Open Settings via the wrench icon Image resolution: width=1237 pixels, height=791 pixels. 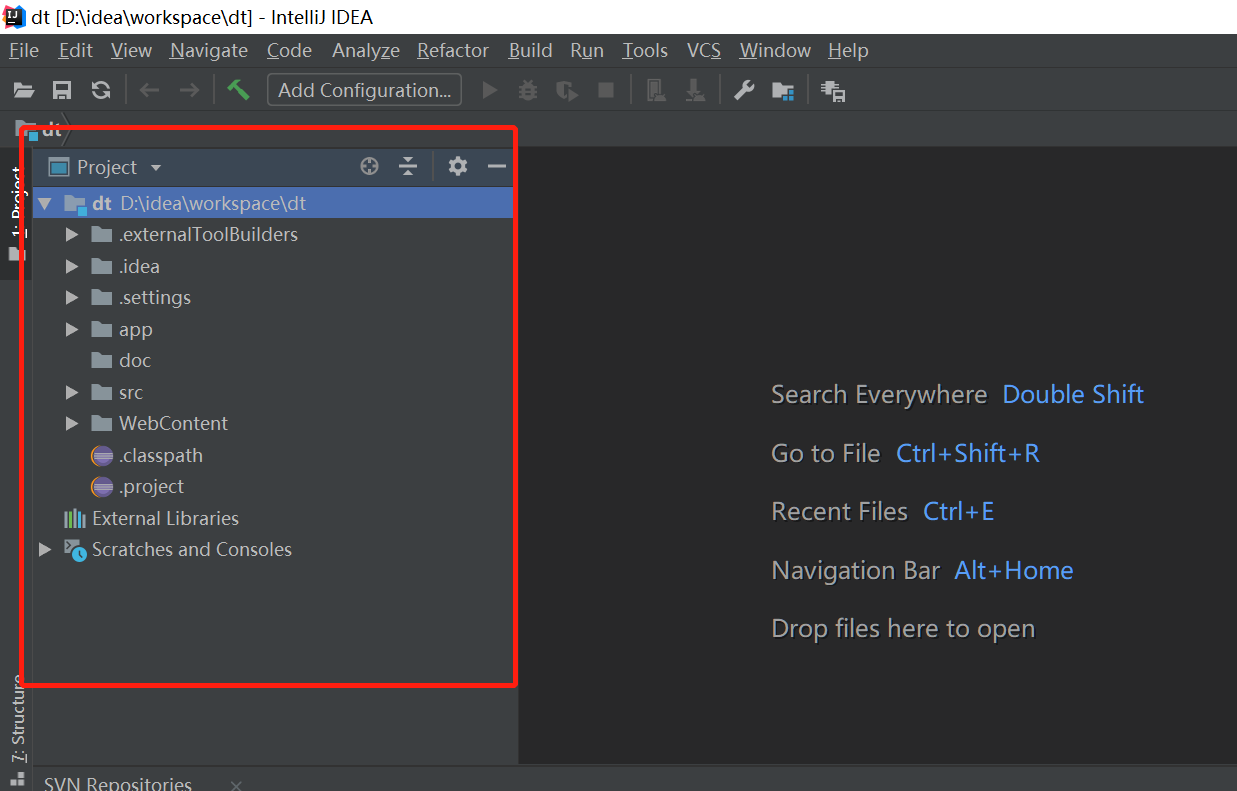pos(744,91)
